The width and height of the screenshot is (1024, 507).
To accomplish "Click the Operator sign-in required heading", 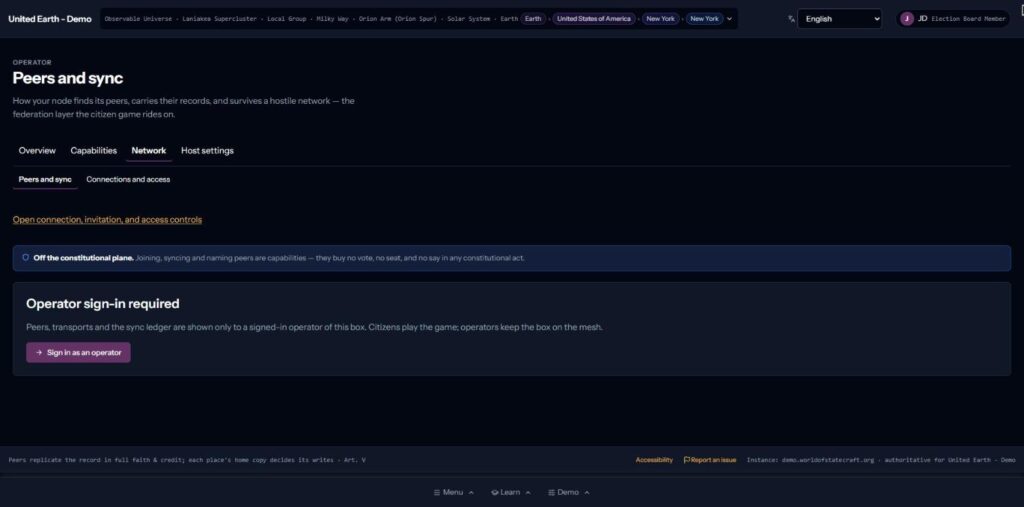I will (x=103, y=304).
